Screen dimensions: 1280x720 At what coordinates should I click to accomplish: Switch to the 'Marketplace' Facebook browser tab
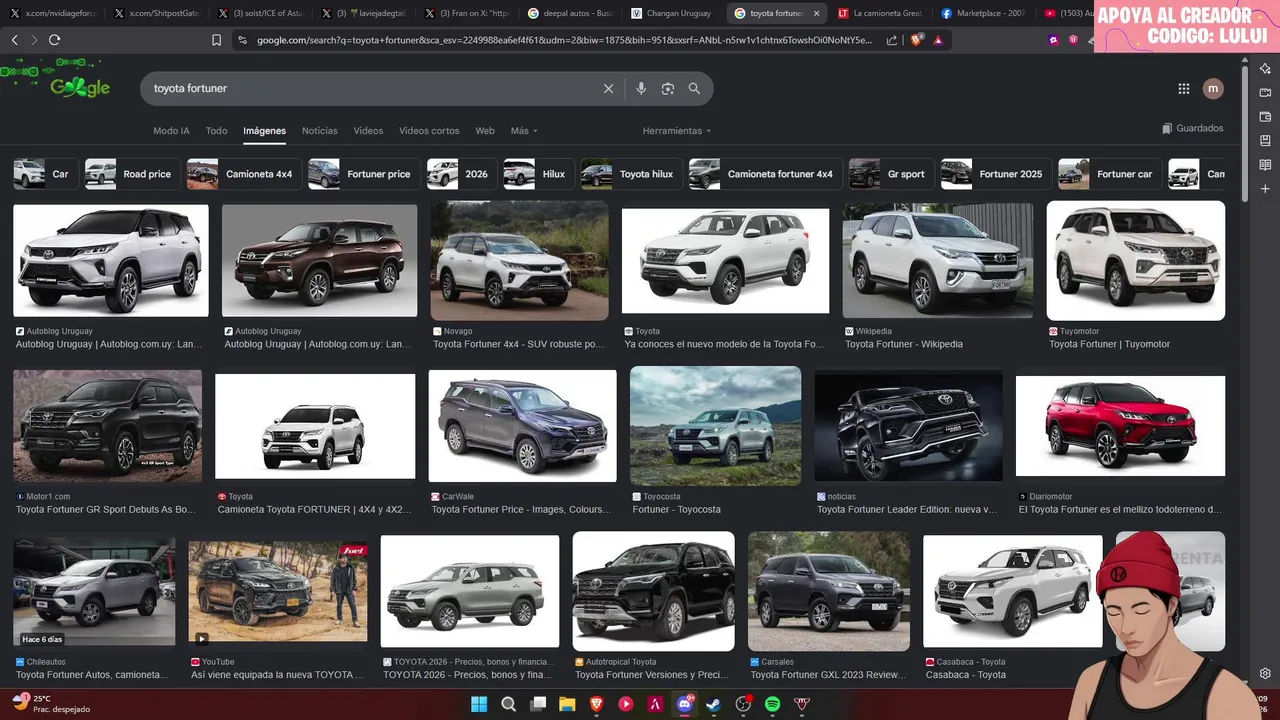pos(983,14)
